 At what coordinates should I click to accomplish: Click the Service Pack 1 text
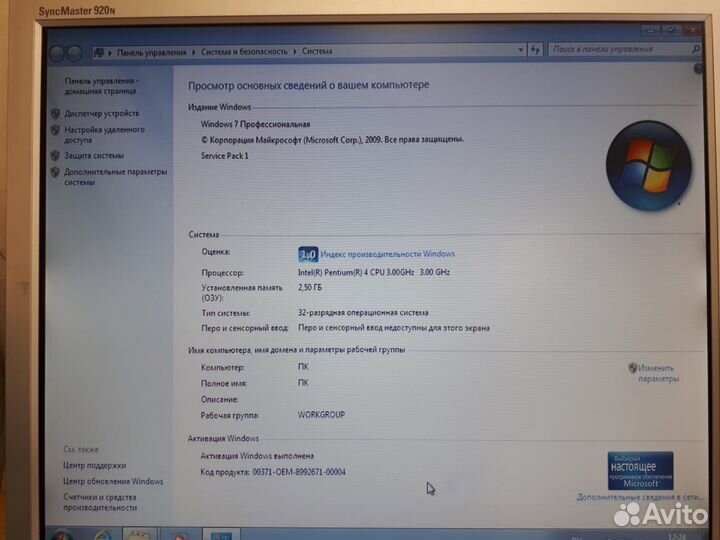click(x=225, y=156)
